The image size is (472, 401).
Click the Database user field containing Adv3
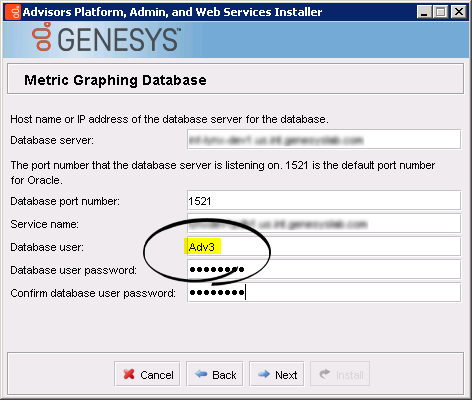324,246
